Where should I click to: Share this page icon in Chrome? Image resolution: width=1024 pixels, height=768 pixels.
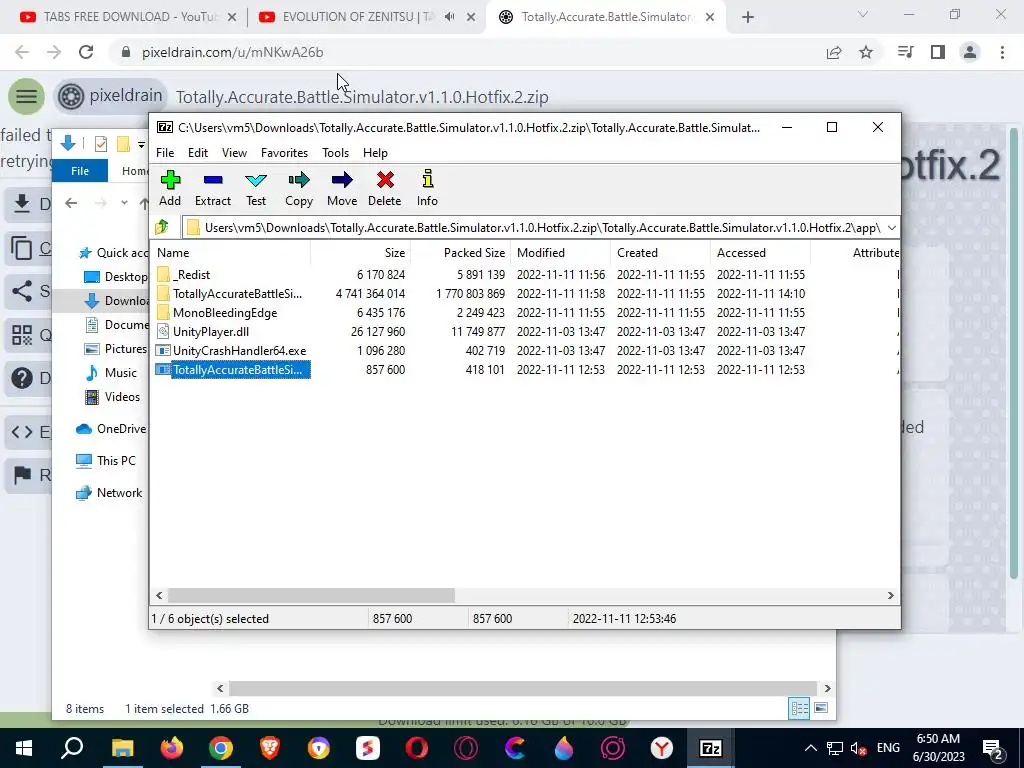834,52
